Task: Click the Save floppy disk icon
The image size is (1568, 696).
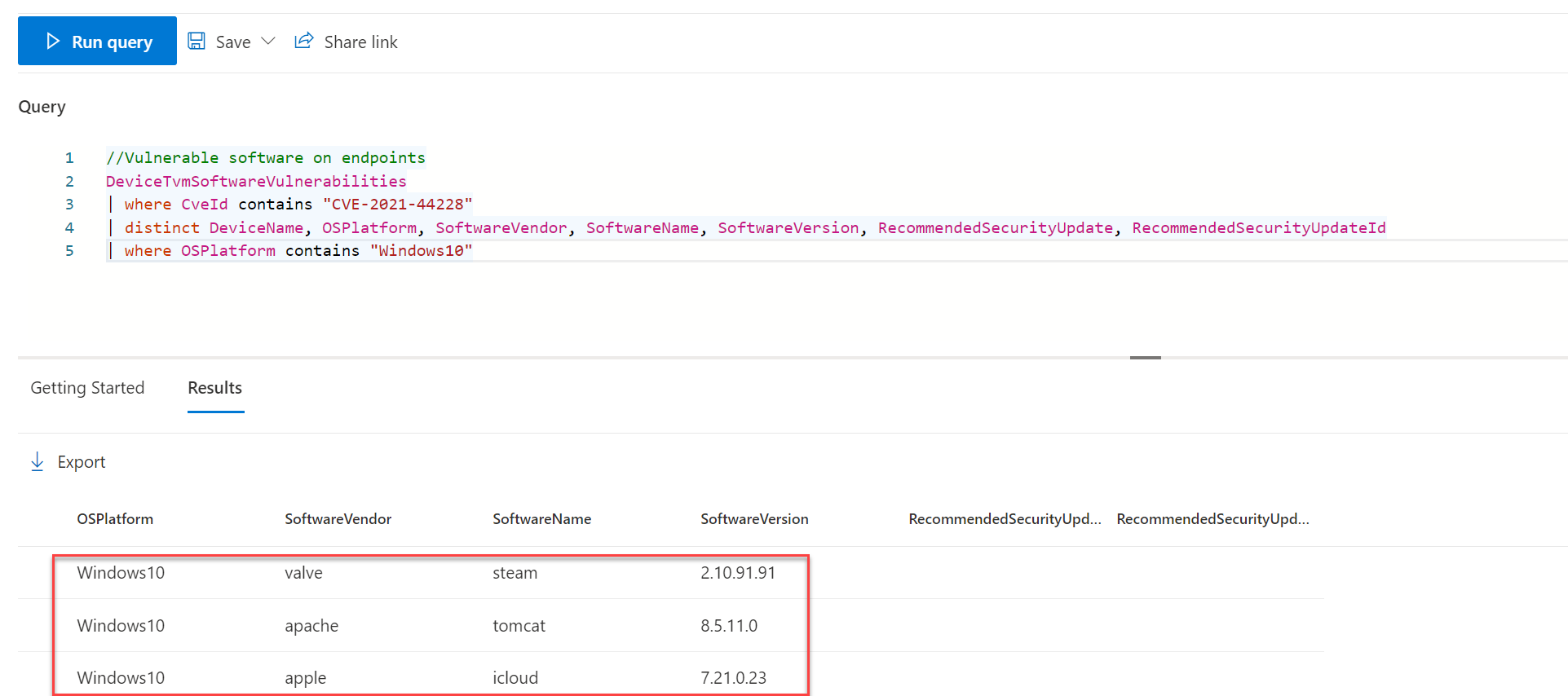Action: (197, 41)
